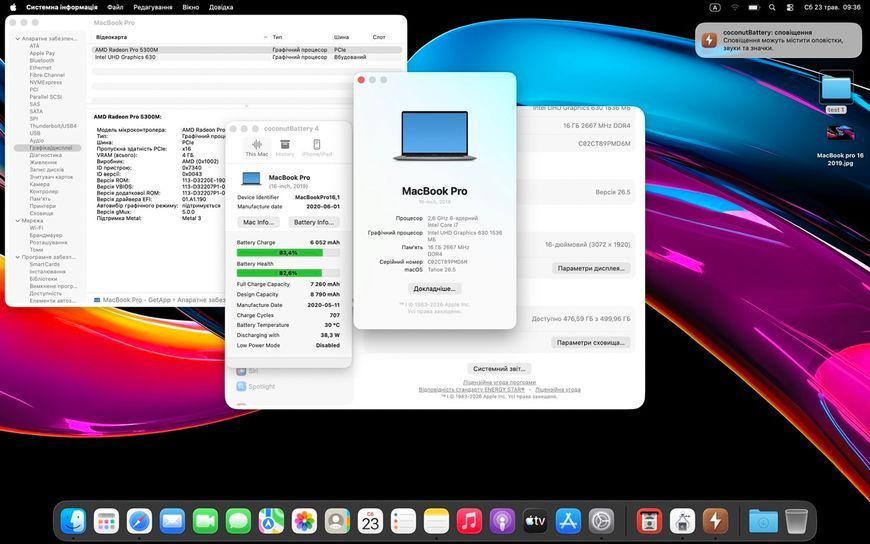The image size is (870, 544).
Task: Open Control Center in menu bar
Action: (x=790, y=7)
